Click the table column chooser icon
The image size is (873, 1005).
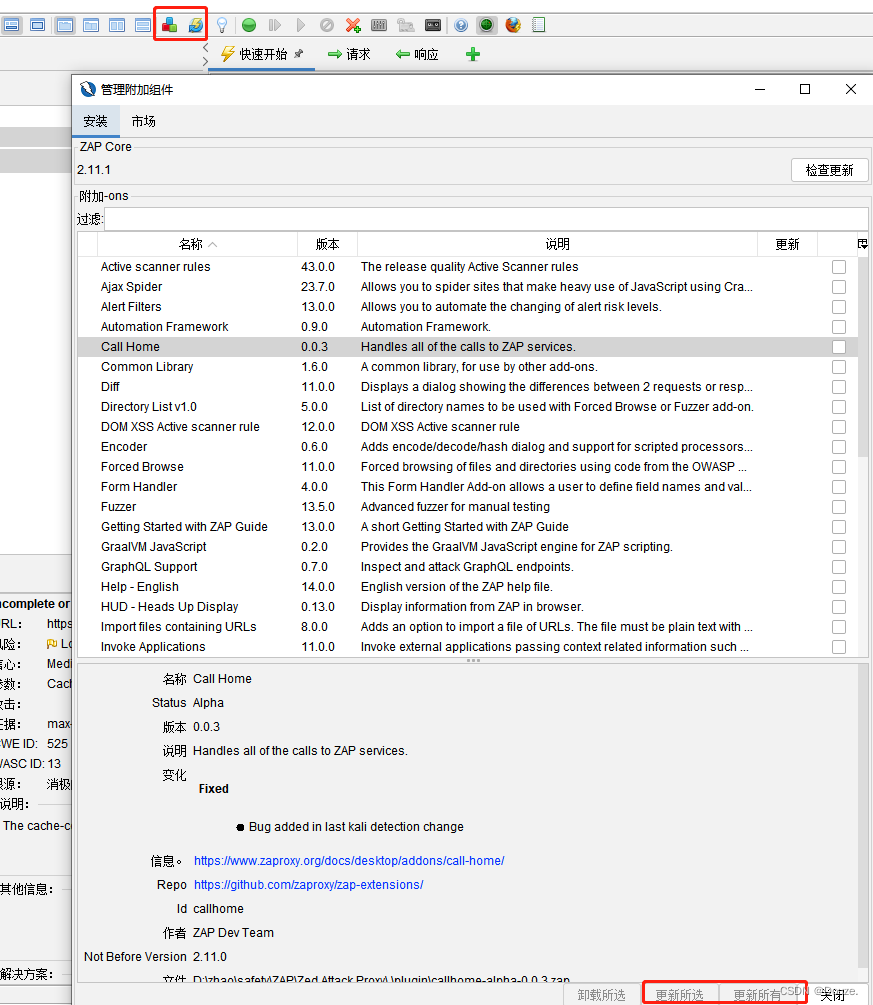click(x=863, y=244)
